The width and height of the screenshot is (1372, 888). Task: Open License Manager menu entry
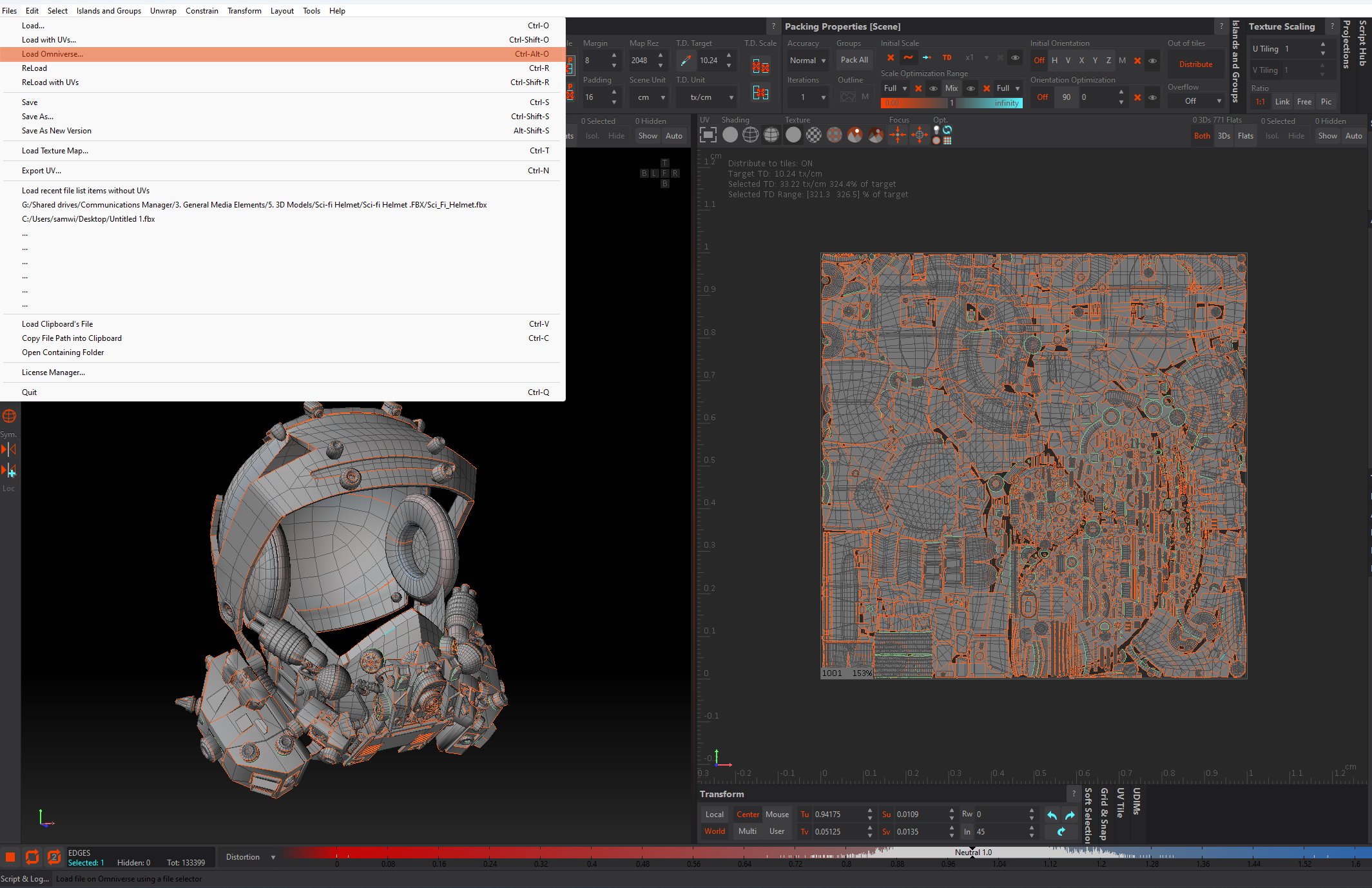[x=283, y=372]
